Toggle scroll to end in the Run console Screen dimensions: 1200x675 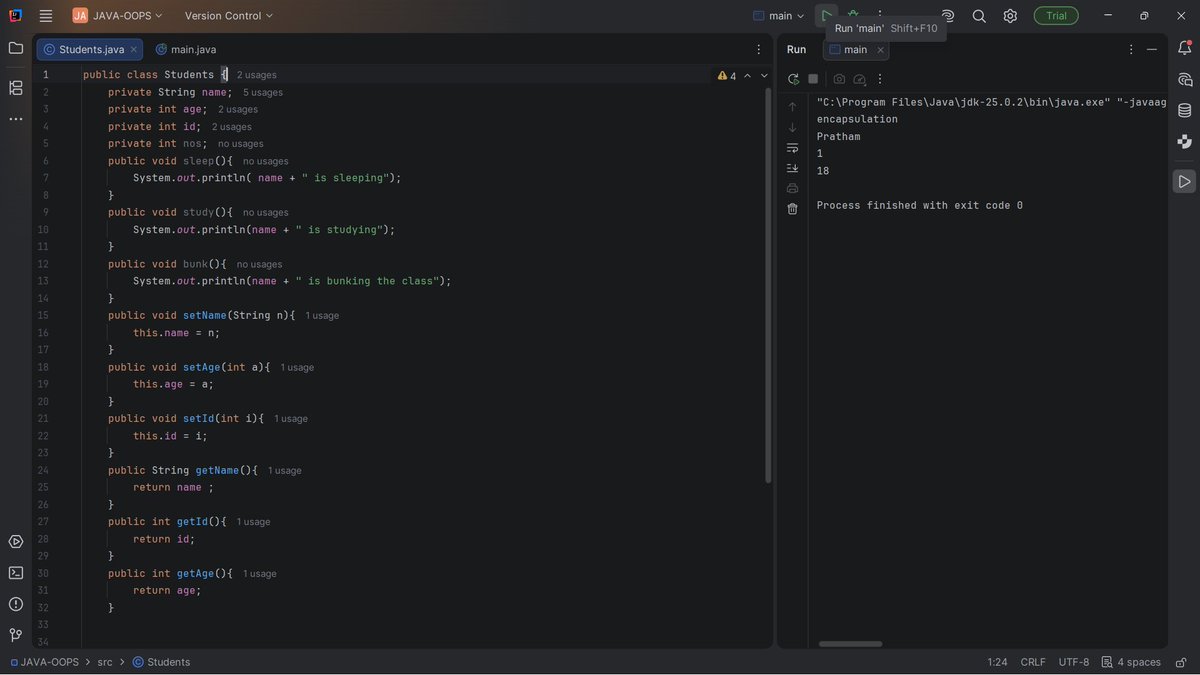[793, 168]
